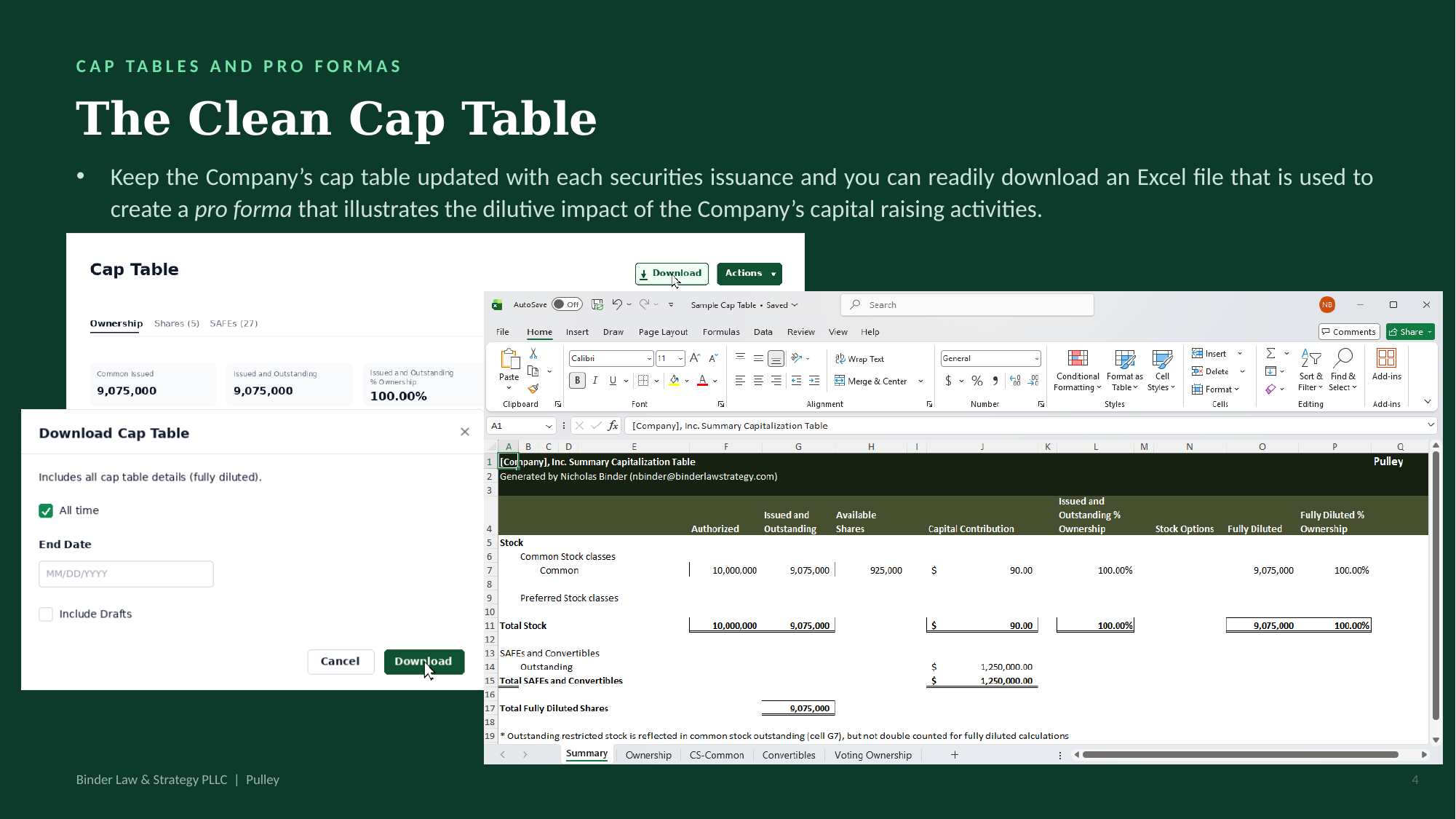Toggle the AutoSave switch
The width and height of the screenshot is (1456, 819).
(x=567, y=304)
